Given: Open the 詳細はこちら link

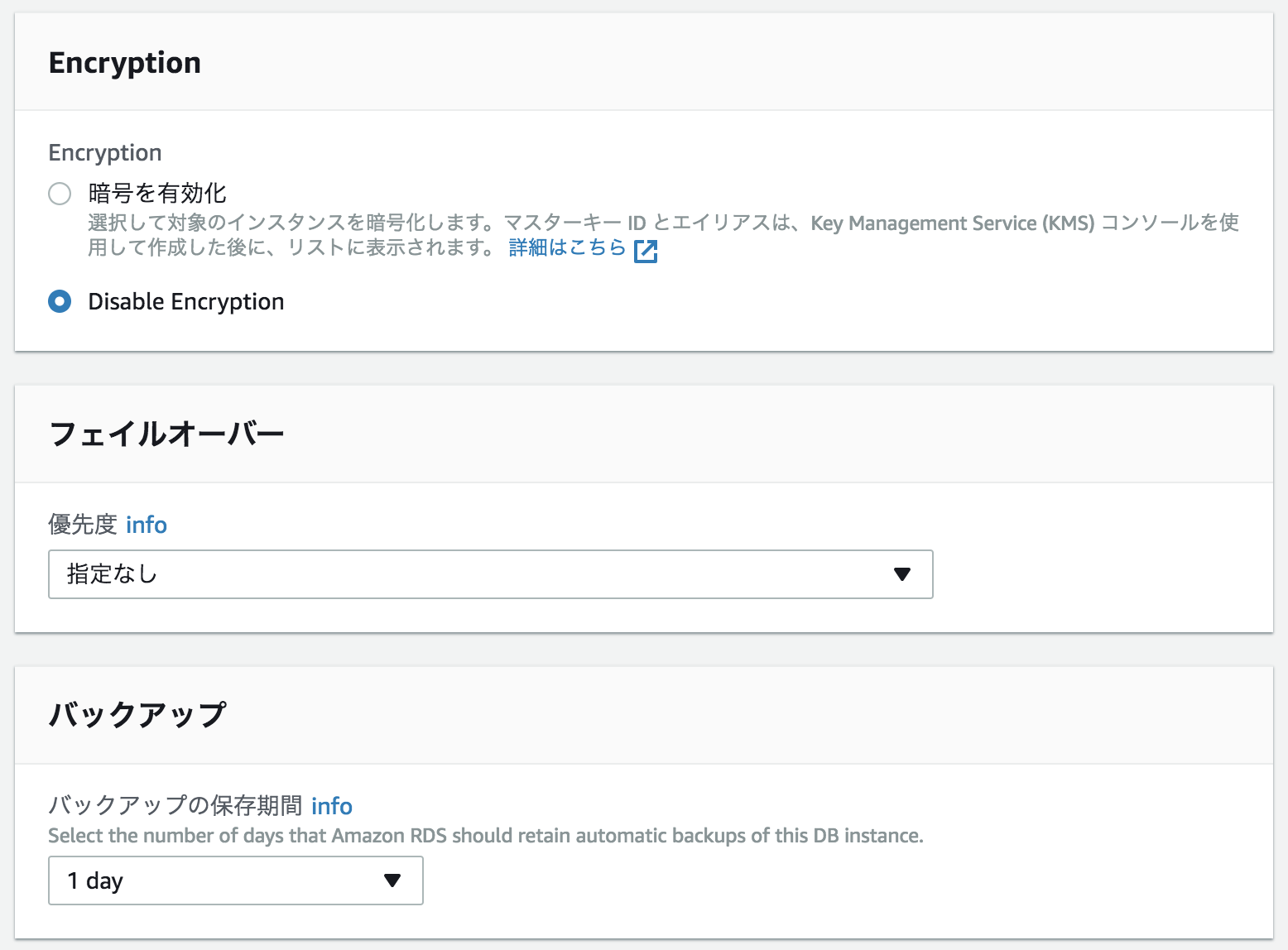Looking at the screenshot, I should tap(567, 247).
